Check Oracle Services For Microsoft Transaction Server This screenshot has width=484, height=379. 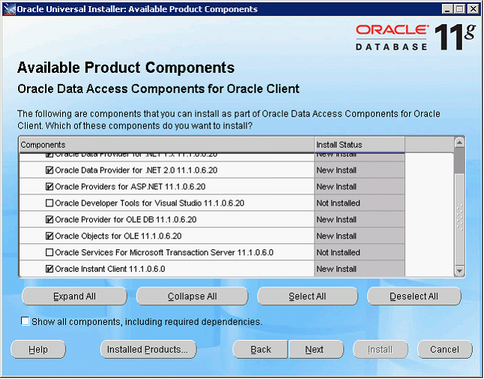49,252
